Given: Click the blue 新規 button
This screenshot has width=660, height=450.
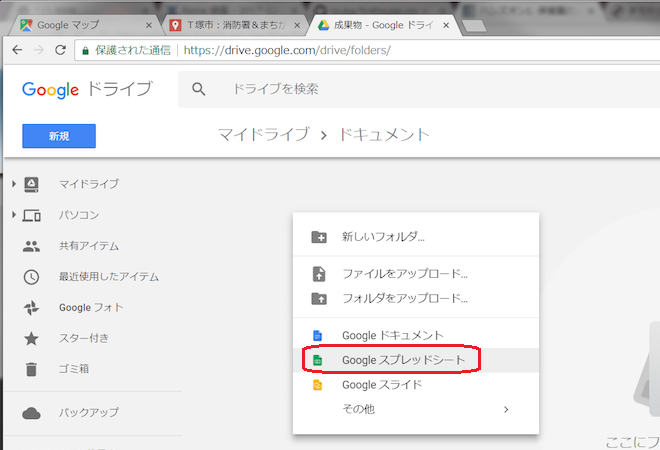Looking at the screenshot, I should point(59,136).
